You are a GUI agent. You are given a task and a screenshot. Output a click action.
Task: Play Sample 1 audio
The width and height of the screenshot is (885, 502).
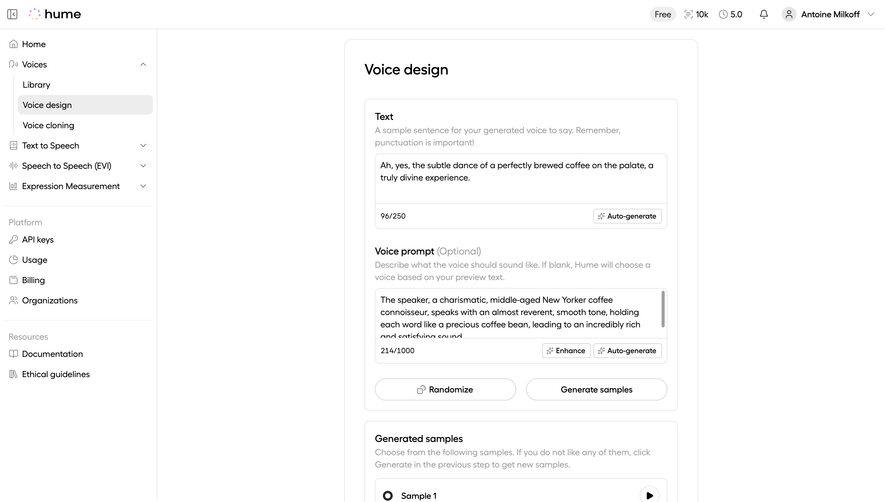point(650,495)
